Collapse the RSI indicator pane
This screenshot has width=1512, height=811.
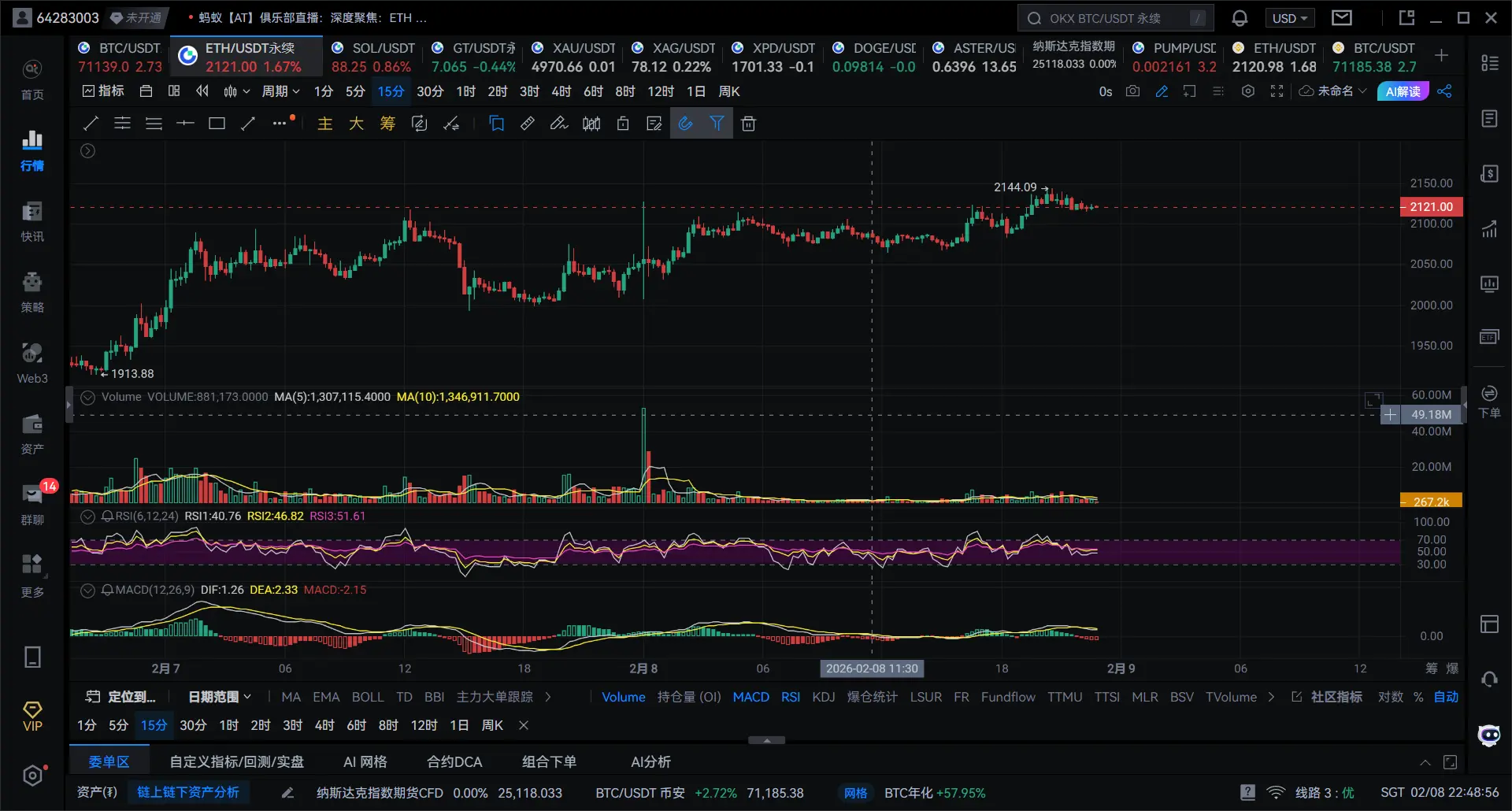pos(88,517)
